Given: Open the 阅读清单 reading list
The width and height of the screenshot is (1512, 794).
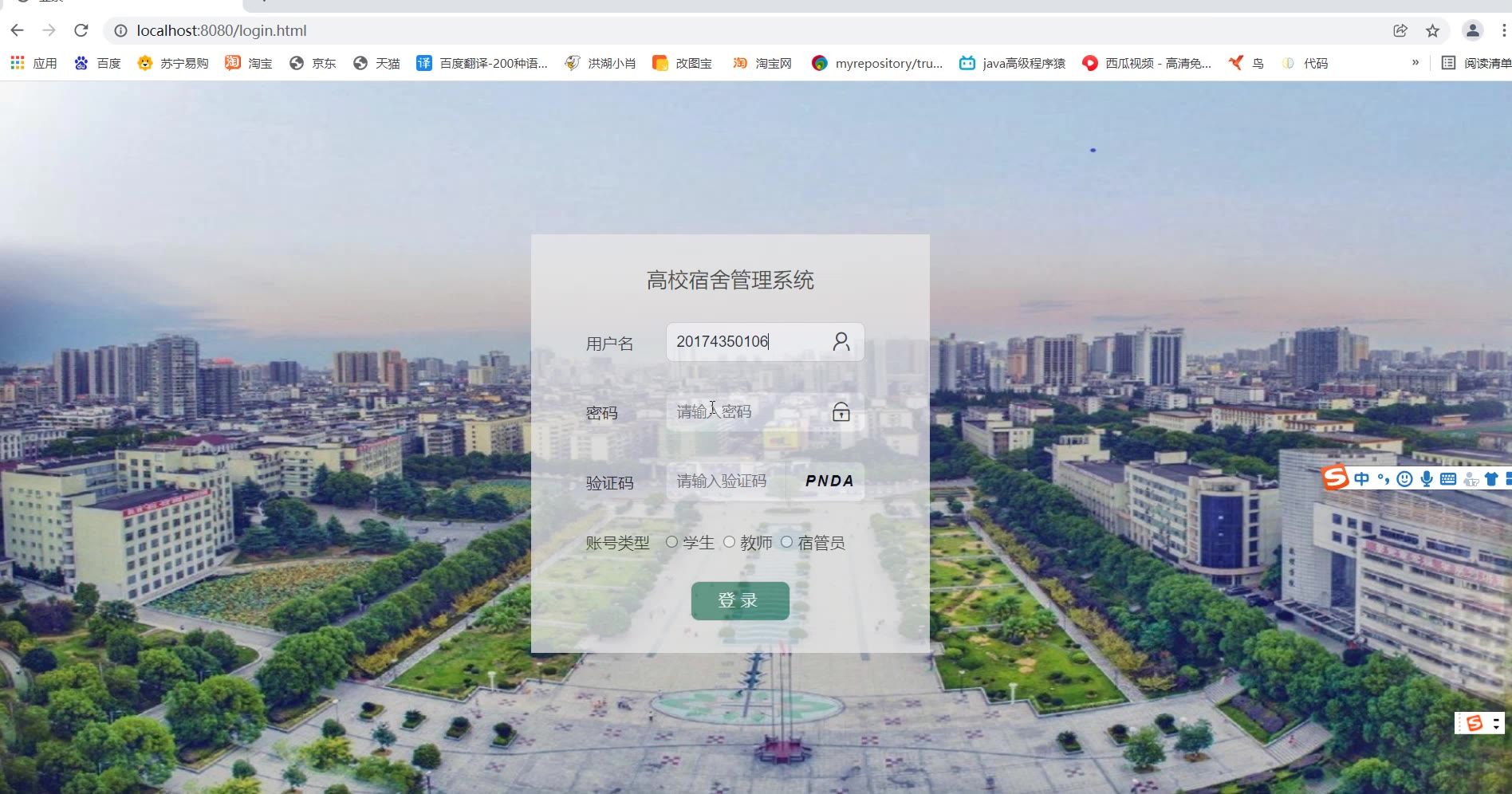Looking at the screenshot, I should (1477, 63).
